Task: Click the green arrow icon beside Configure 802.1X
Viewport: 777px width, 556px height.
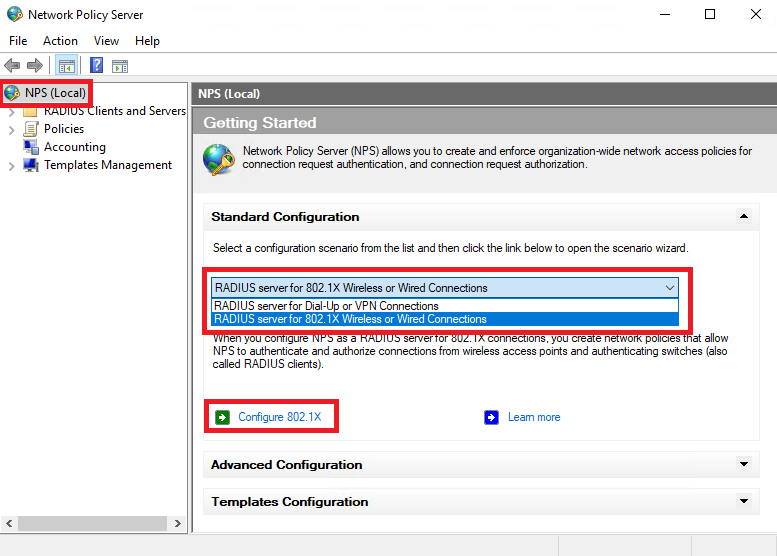Action: coord(222,417)
